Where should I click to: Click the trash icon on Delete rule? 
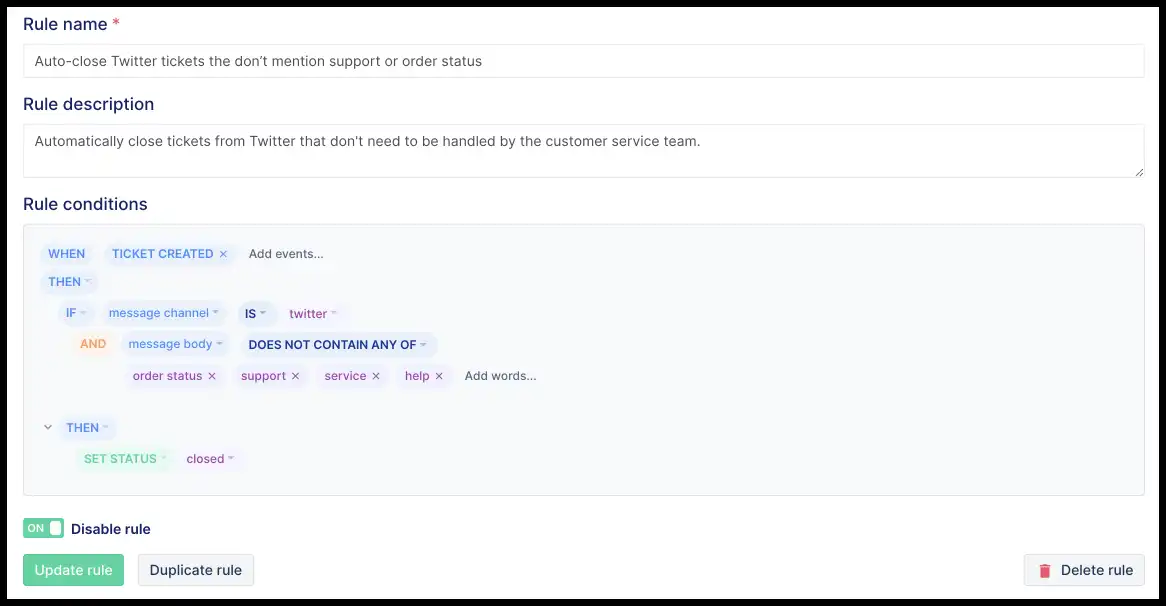click(1045, 570)
